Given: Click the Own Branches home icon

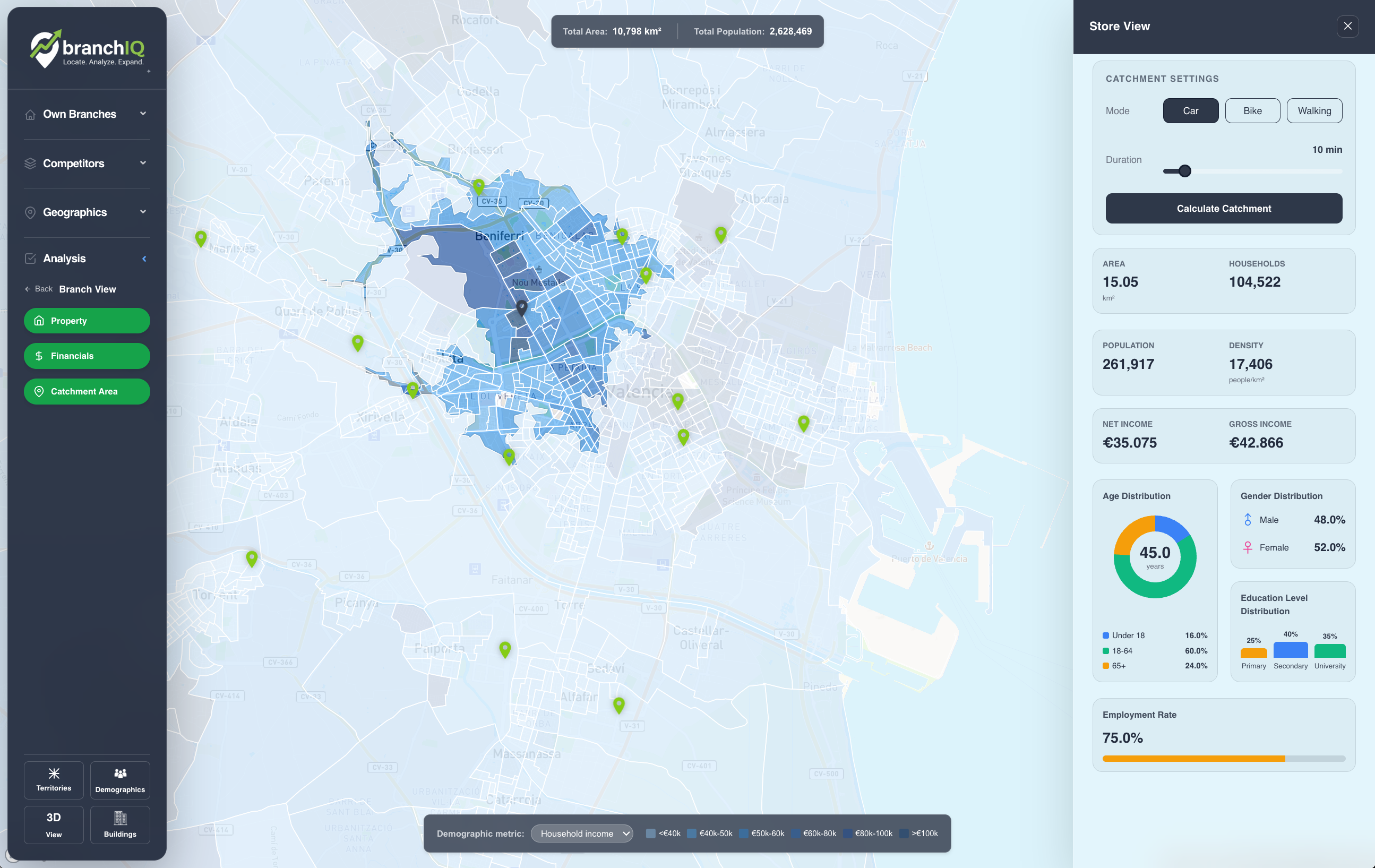Looking at the screenshot, I should 30,114.
